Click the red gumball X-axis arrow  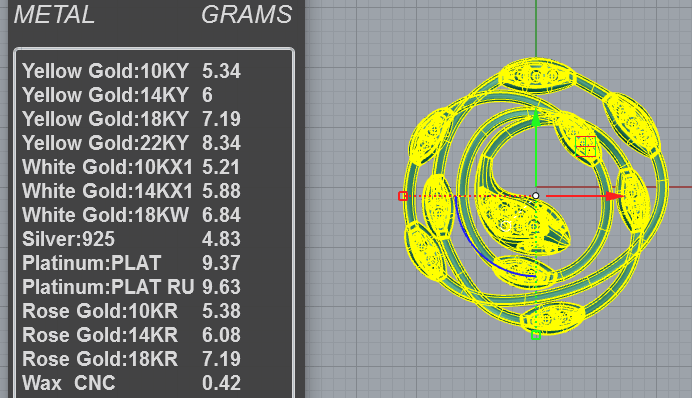pyautogui.click(x=614, y=196)
